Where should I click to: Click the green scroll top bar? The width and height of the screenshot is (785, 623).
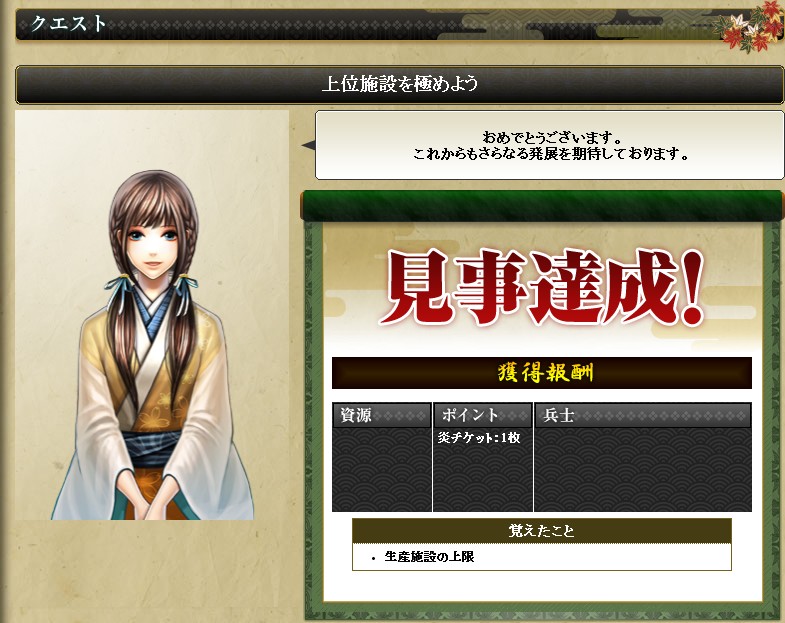tap(542, 206)
